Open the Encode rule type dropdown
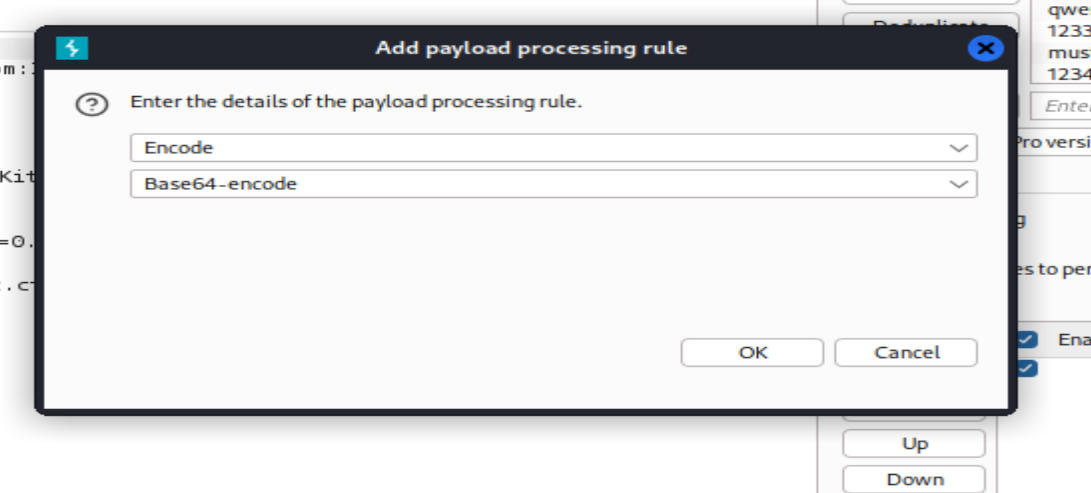Image resolution: width=1091 pixels, height=493 pixels. click(x=552, y=148)
